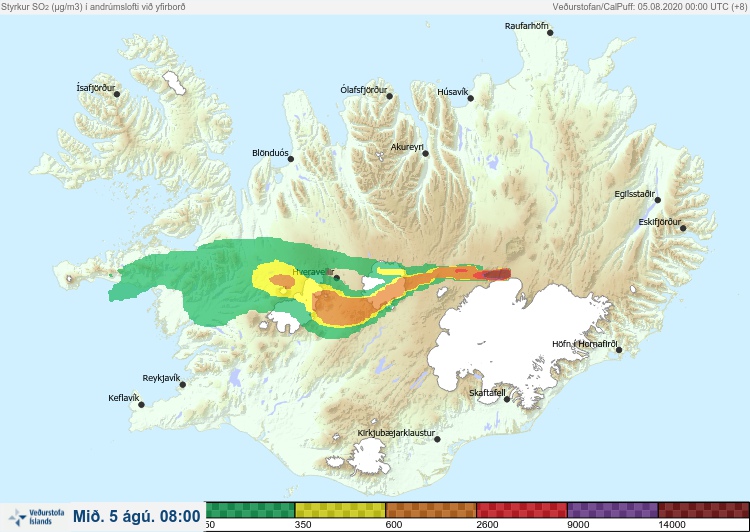Image resolution: width=750 pixels, height=532 pixels.
Task: Click the 'Húsavík' label text
Action: point(453,92)
